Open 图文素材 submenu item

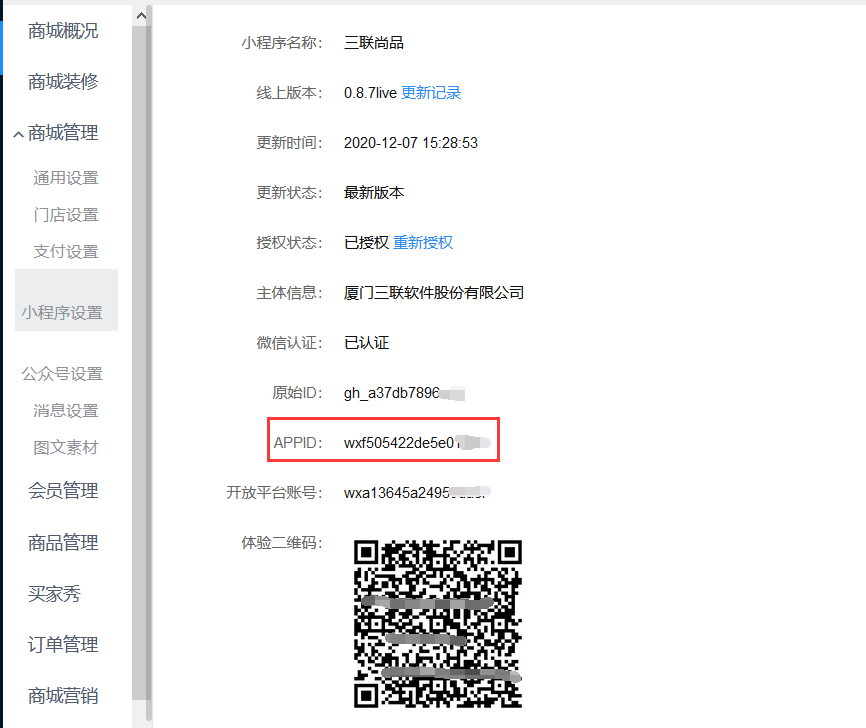(x=66, y=447)
